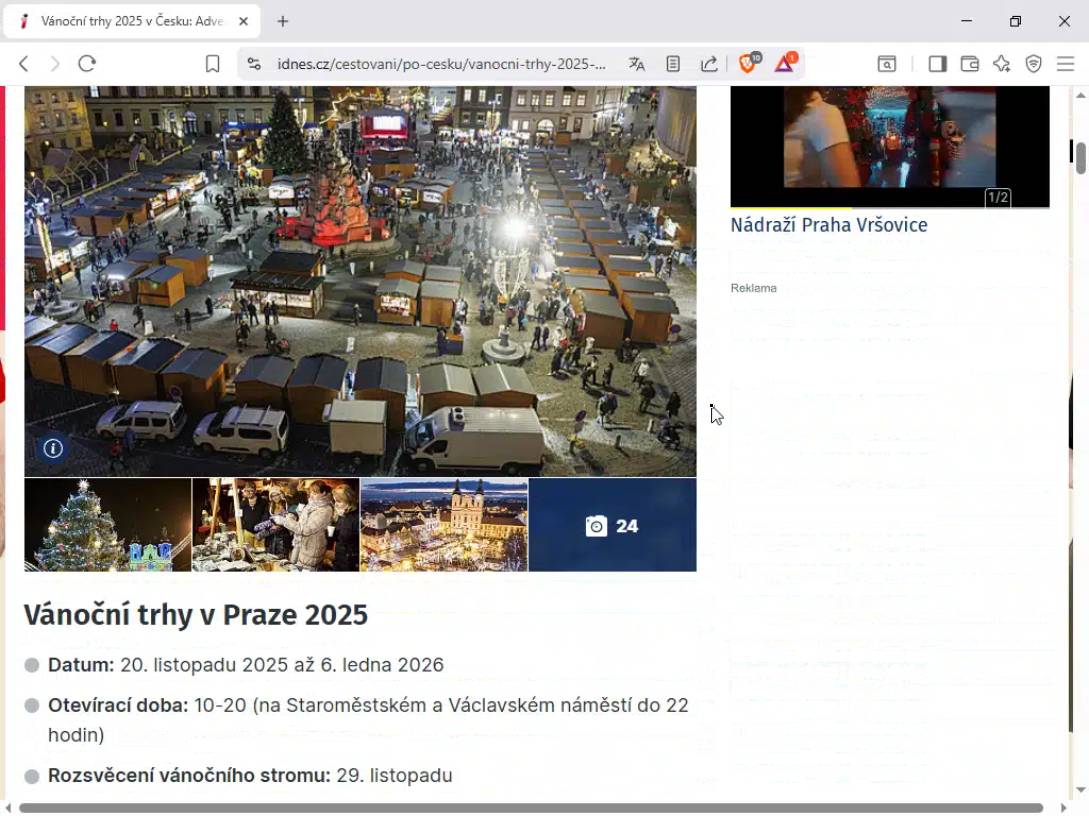Open the photo gallery showing 24 images
The image size is (1089, 816).
pyautogui.click(x=612, y=525)
